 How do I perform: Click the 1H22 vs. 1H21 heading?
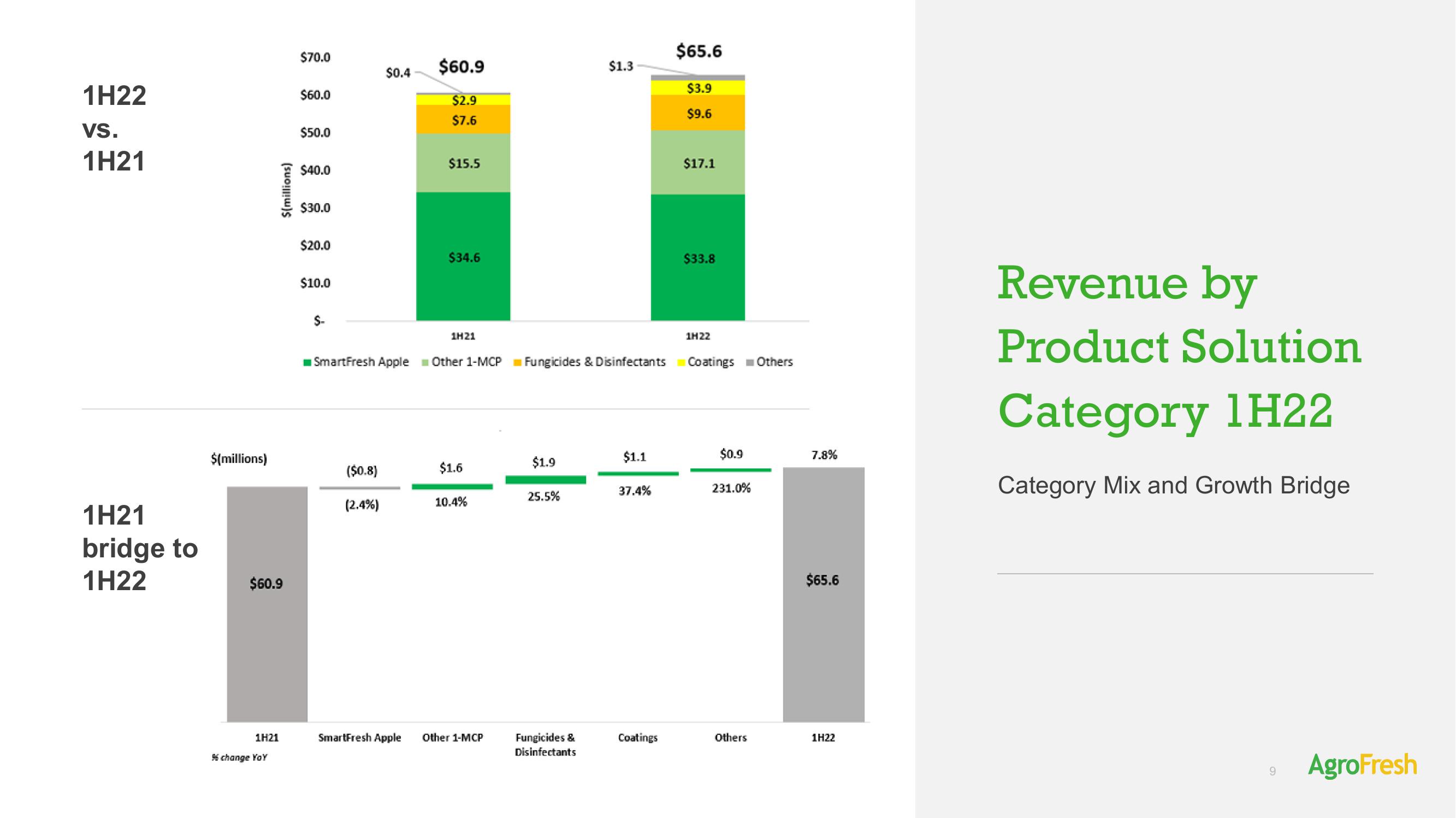tap(114, 128)
